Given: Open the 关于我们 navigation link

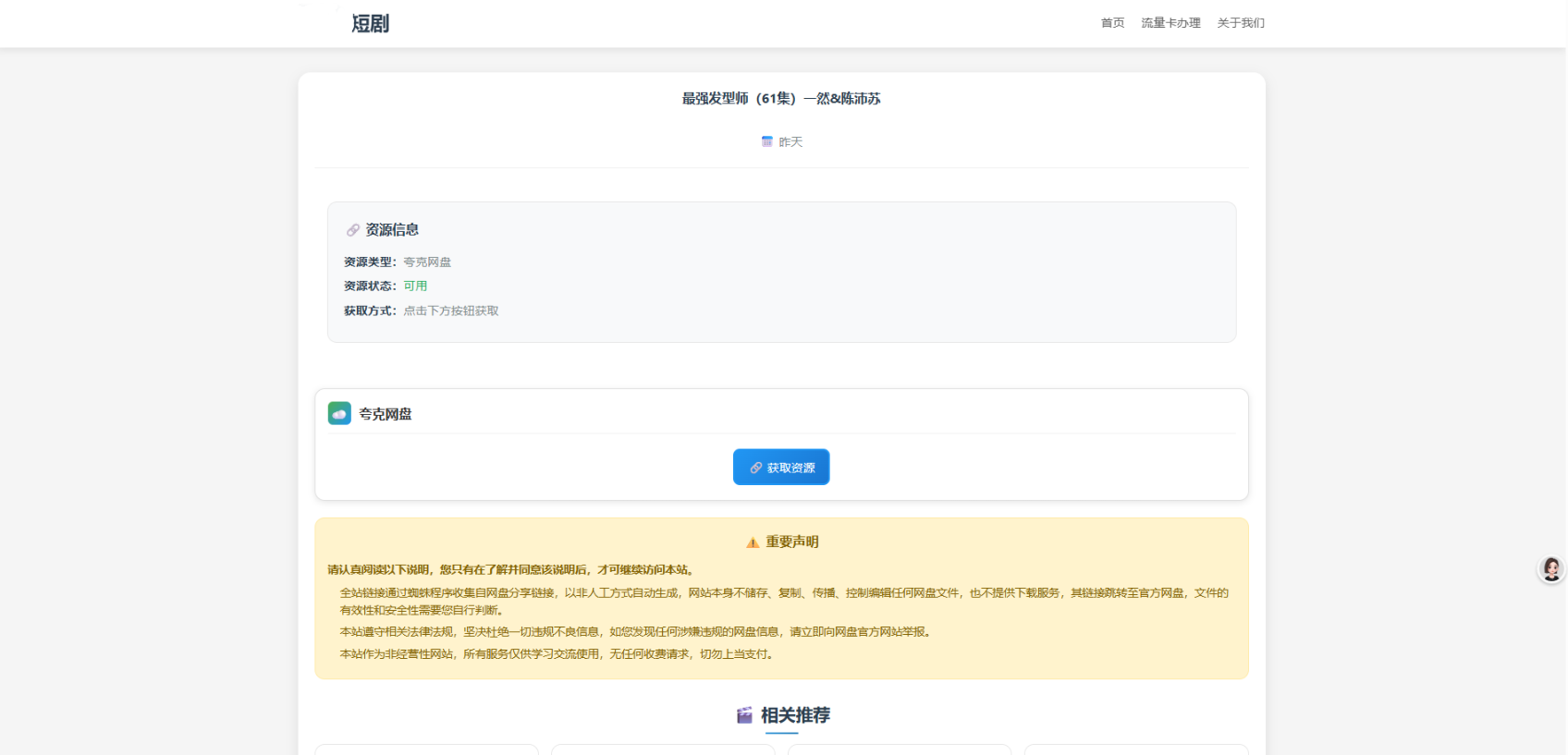Looking at the screenshot, I should (x=1241, y=23).
